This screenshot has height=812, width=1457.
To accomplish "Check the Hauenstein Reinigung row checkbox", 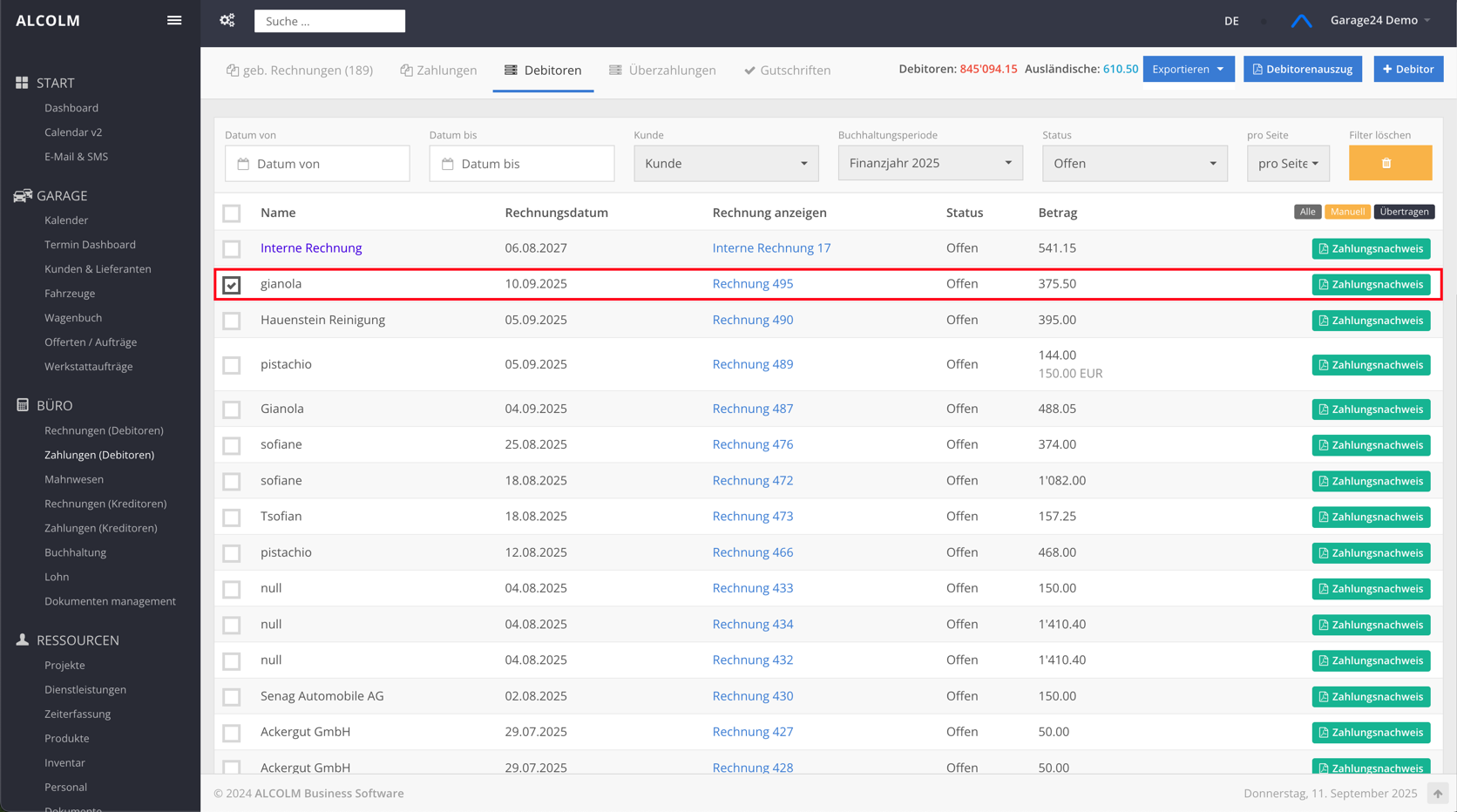I will (232, 321).
